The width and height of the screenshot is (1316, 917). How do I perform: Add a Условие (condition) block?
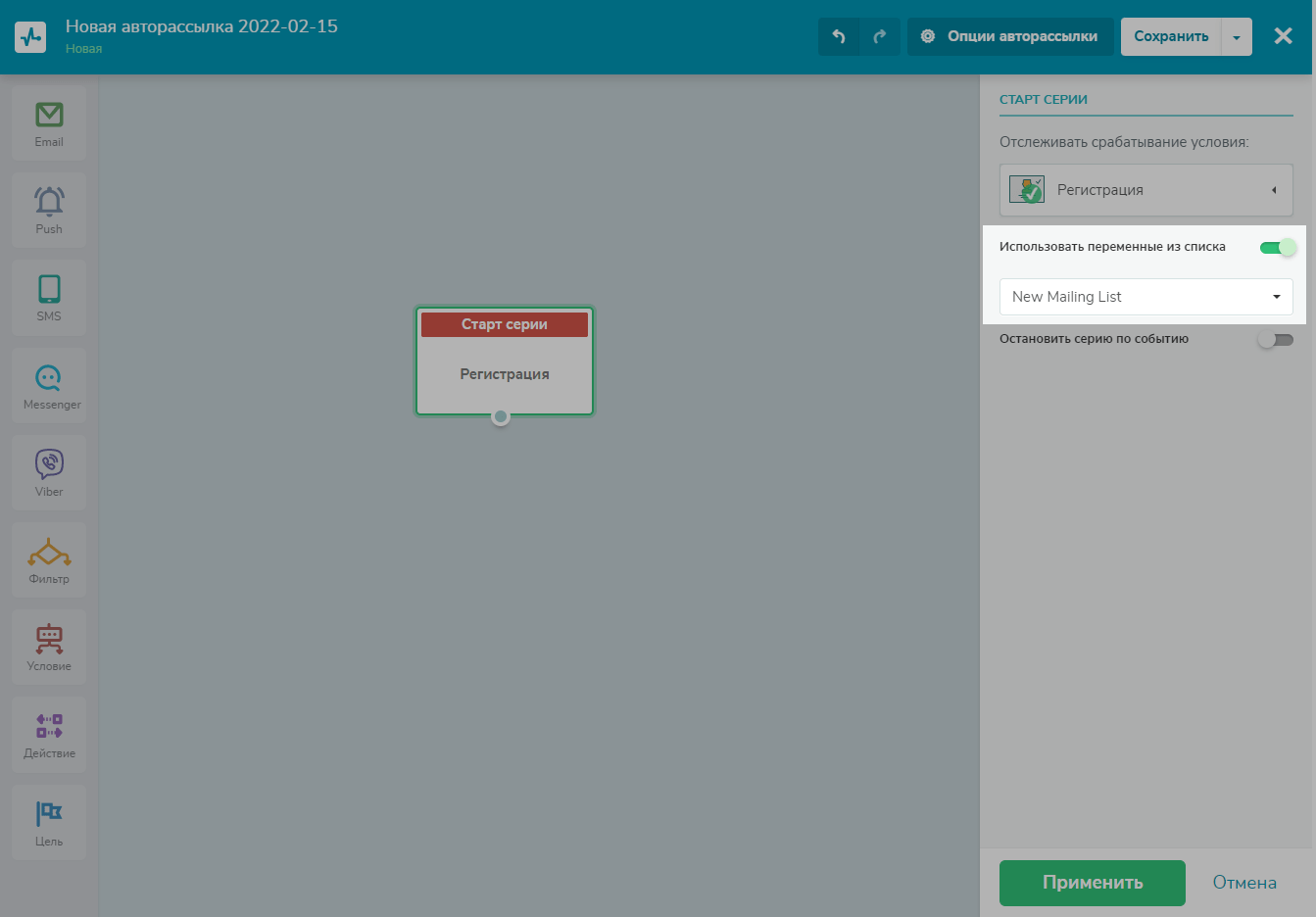(x=49, y=647)
